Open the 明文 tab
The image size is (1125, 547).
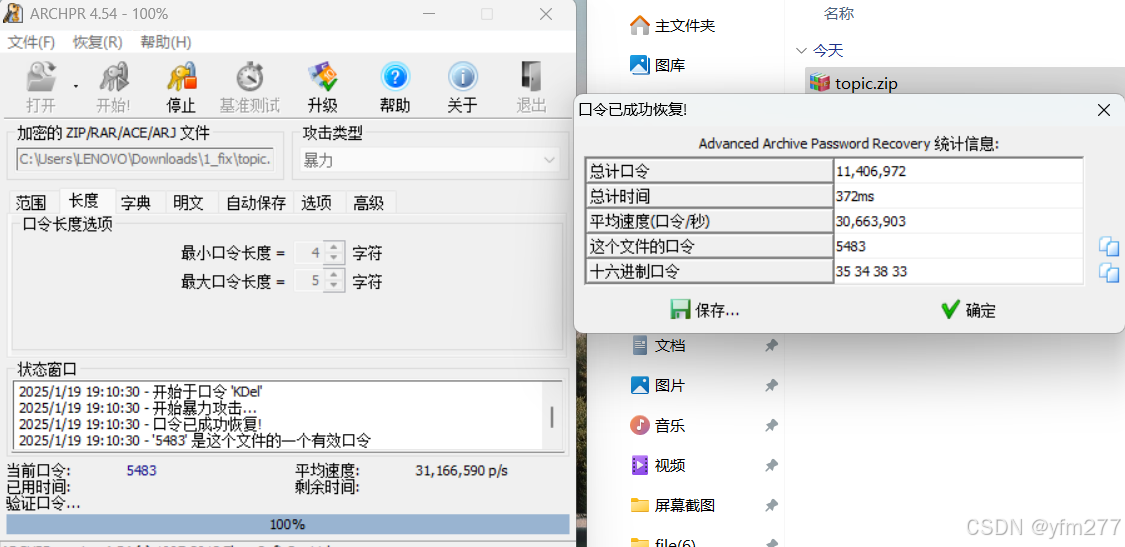(x=189, y=203)
